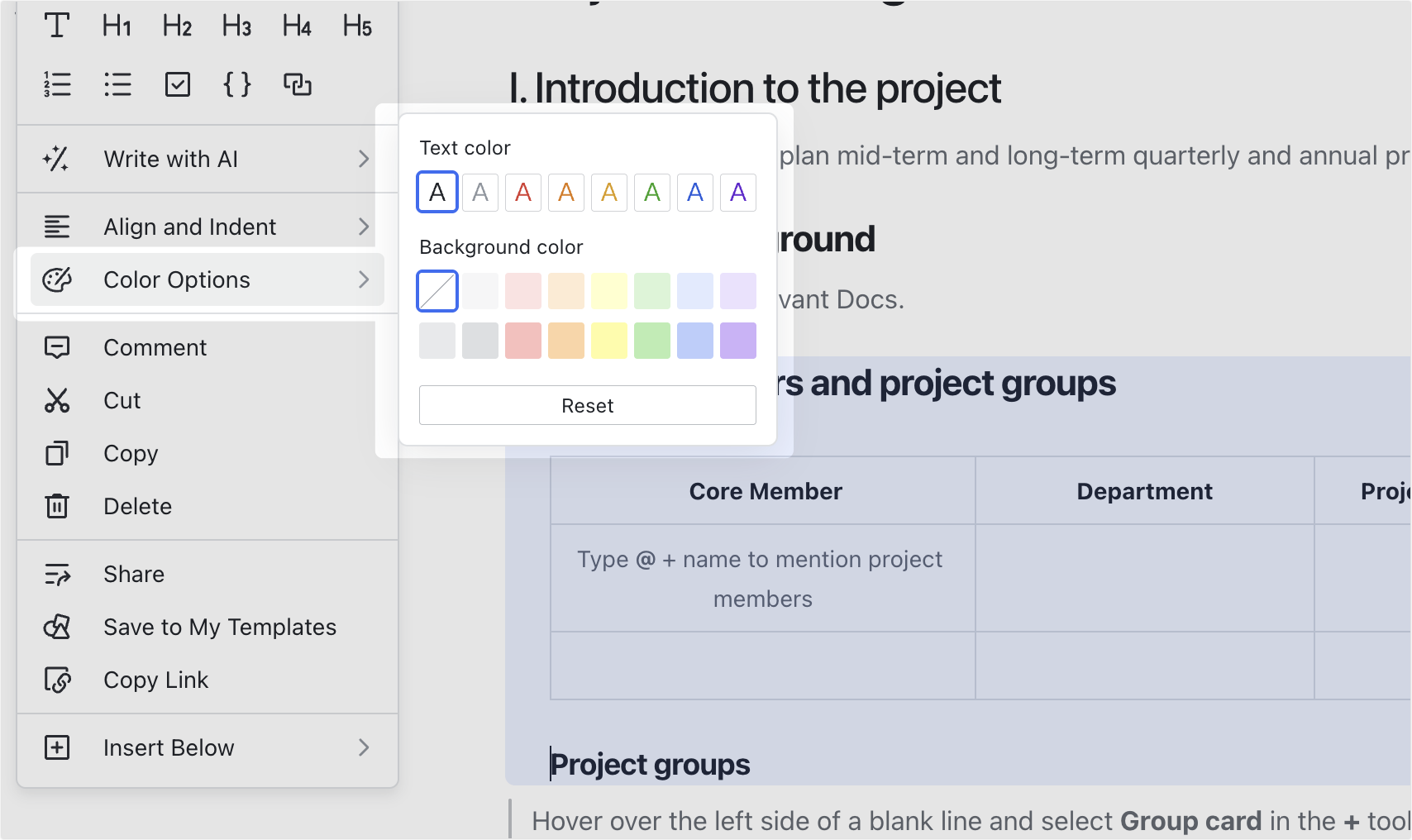Apply light yellow background color
1412x840 pixels.
click(x=609, y=291)
